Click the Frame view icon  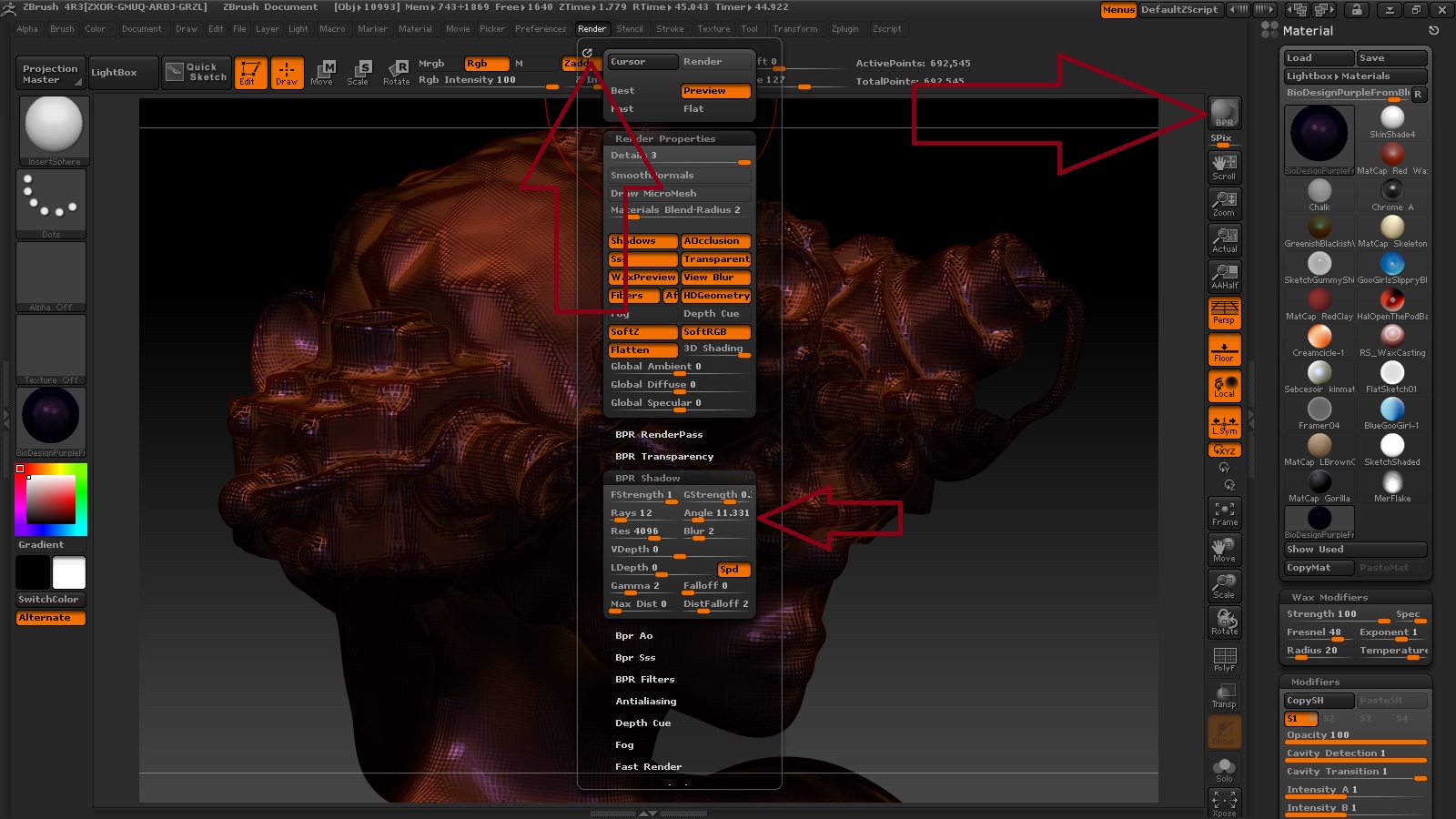[x=1224, y=513]
